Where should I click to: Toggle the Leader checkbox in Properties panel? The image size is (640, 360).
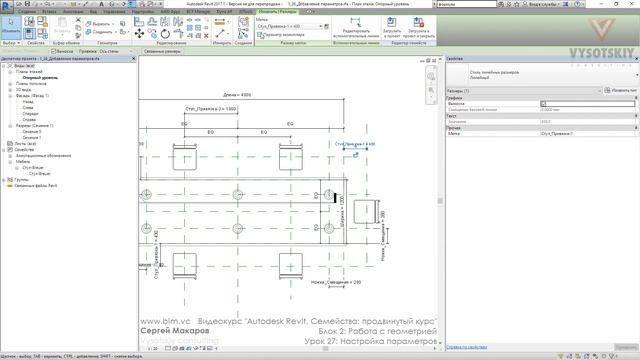click(x=543, y=104)
